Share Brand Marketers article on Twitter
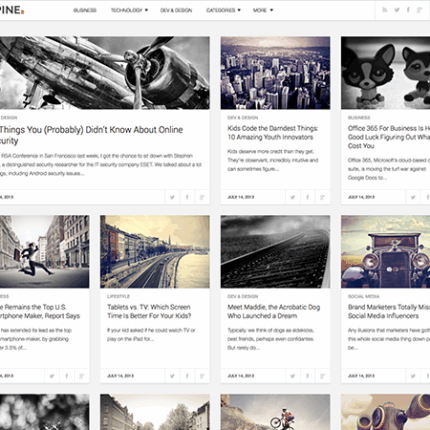430x430 pixels. (413, 376)
